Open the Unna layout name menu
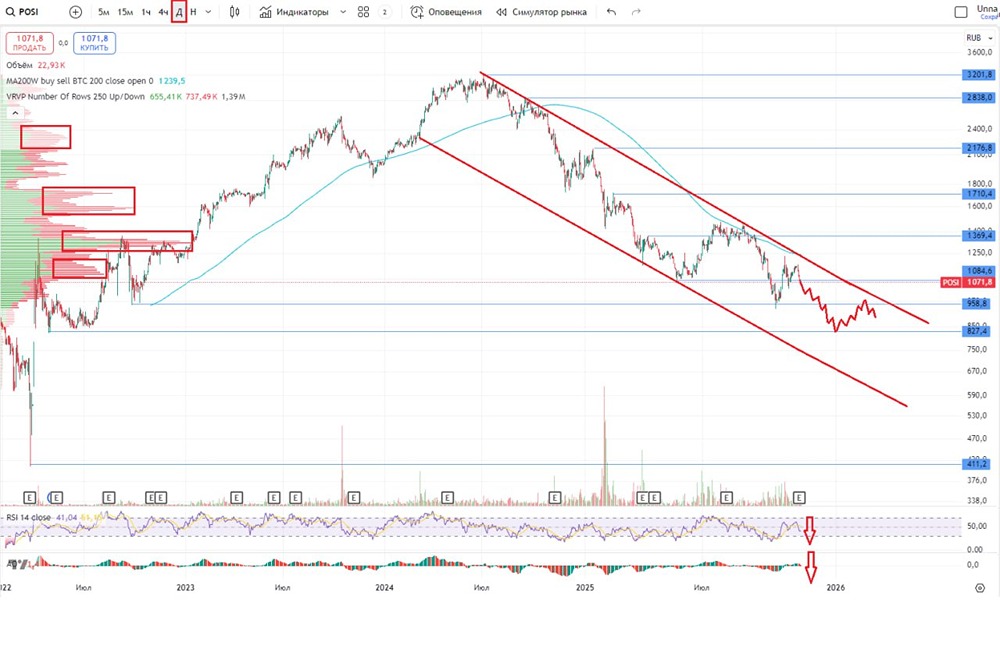The height and width of the screenshot is (646, 1000). click(987, 11)
